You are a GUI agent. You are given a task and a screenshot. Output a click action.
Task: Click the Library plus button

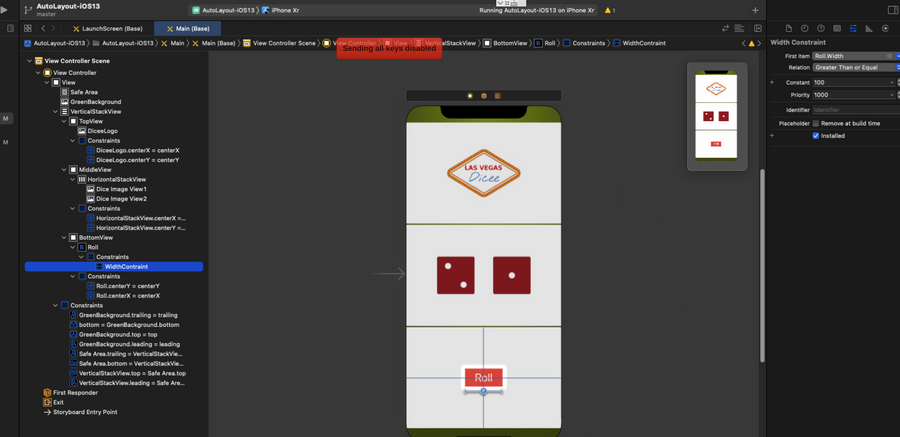click(755, 10)
